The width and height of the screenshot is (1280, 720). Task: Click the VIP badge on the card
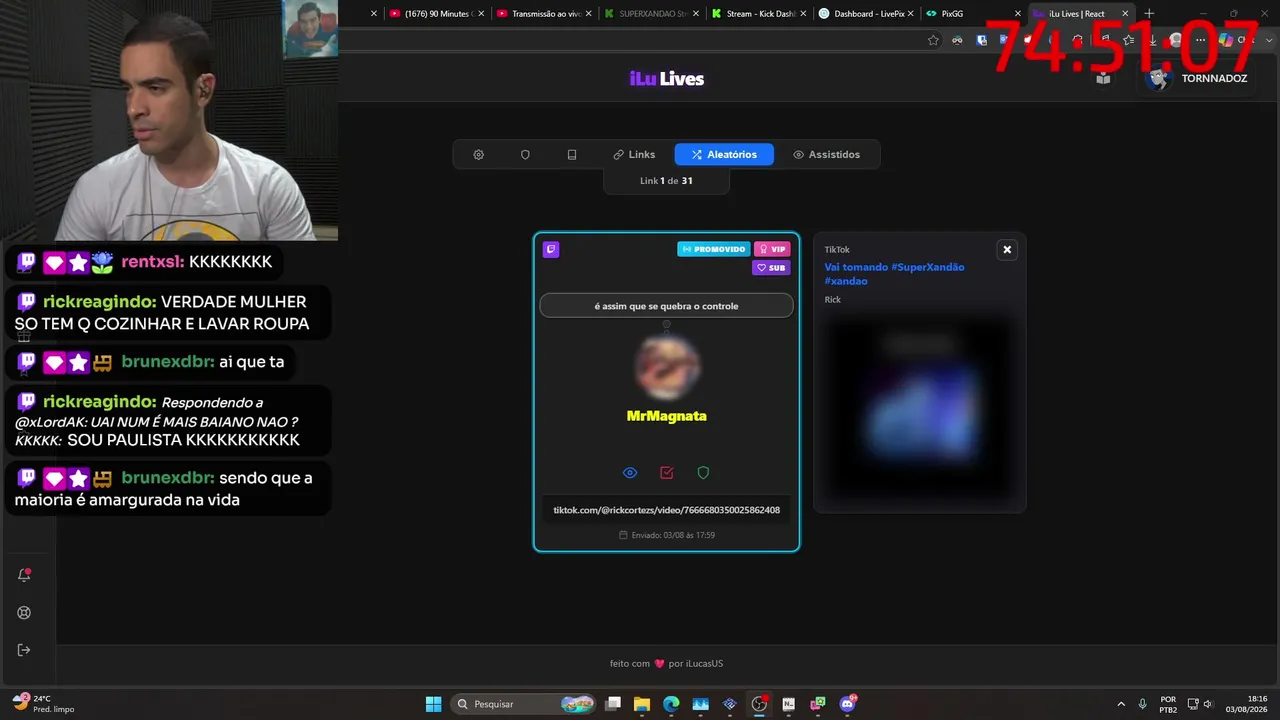(x=772, y=249)
